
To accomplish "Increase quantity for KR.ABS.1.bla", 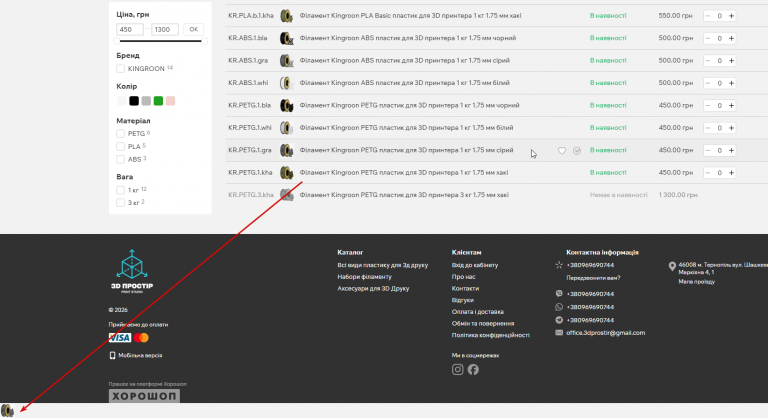I will click(731, 38).
